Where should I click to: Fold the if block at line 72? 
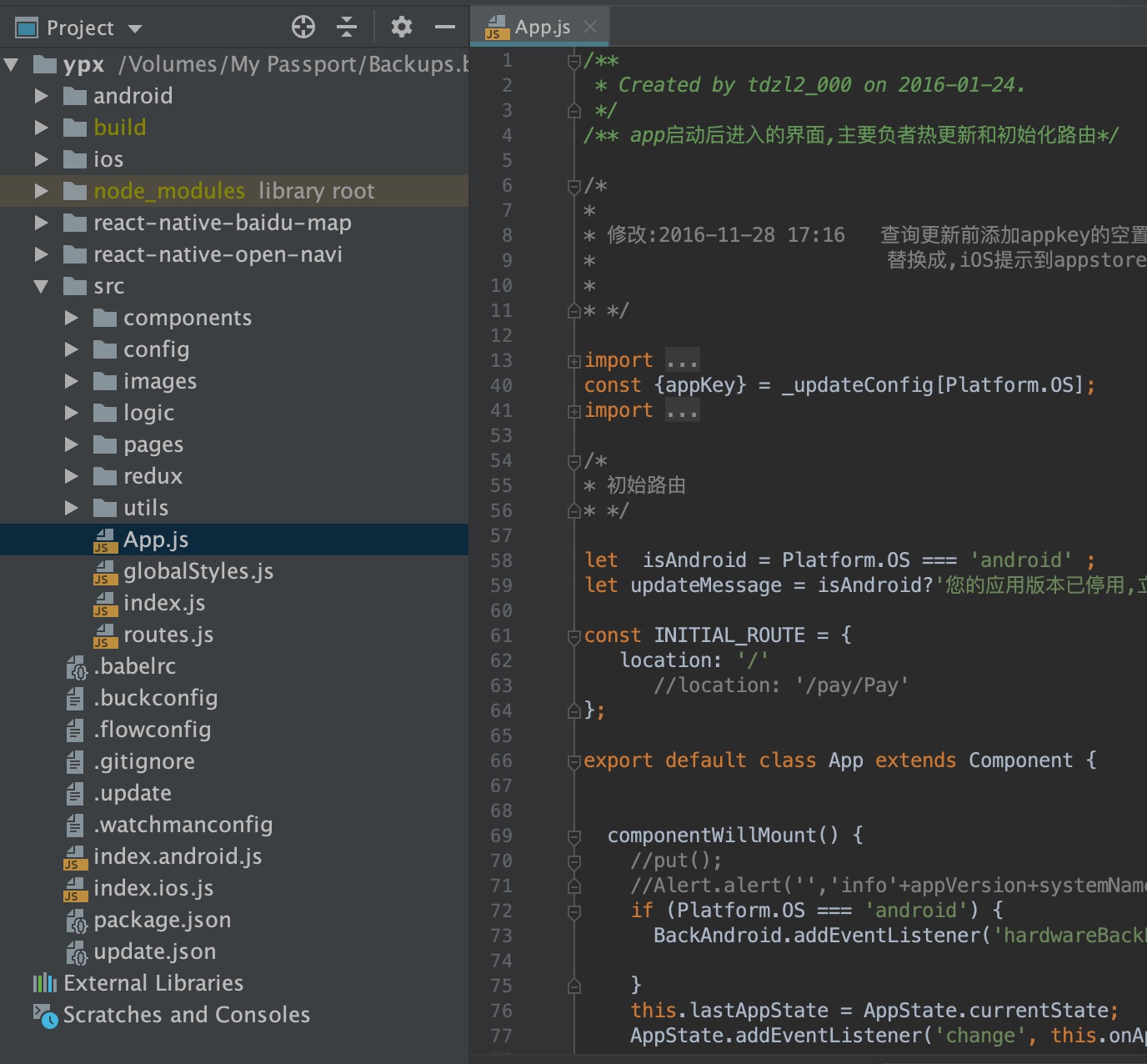tap(573, 911)
